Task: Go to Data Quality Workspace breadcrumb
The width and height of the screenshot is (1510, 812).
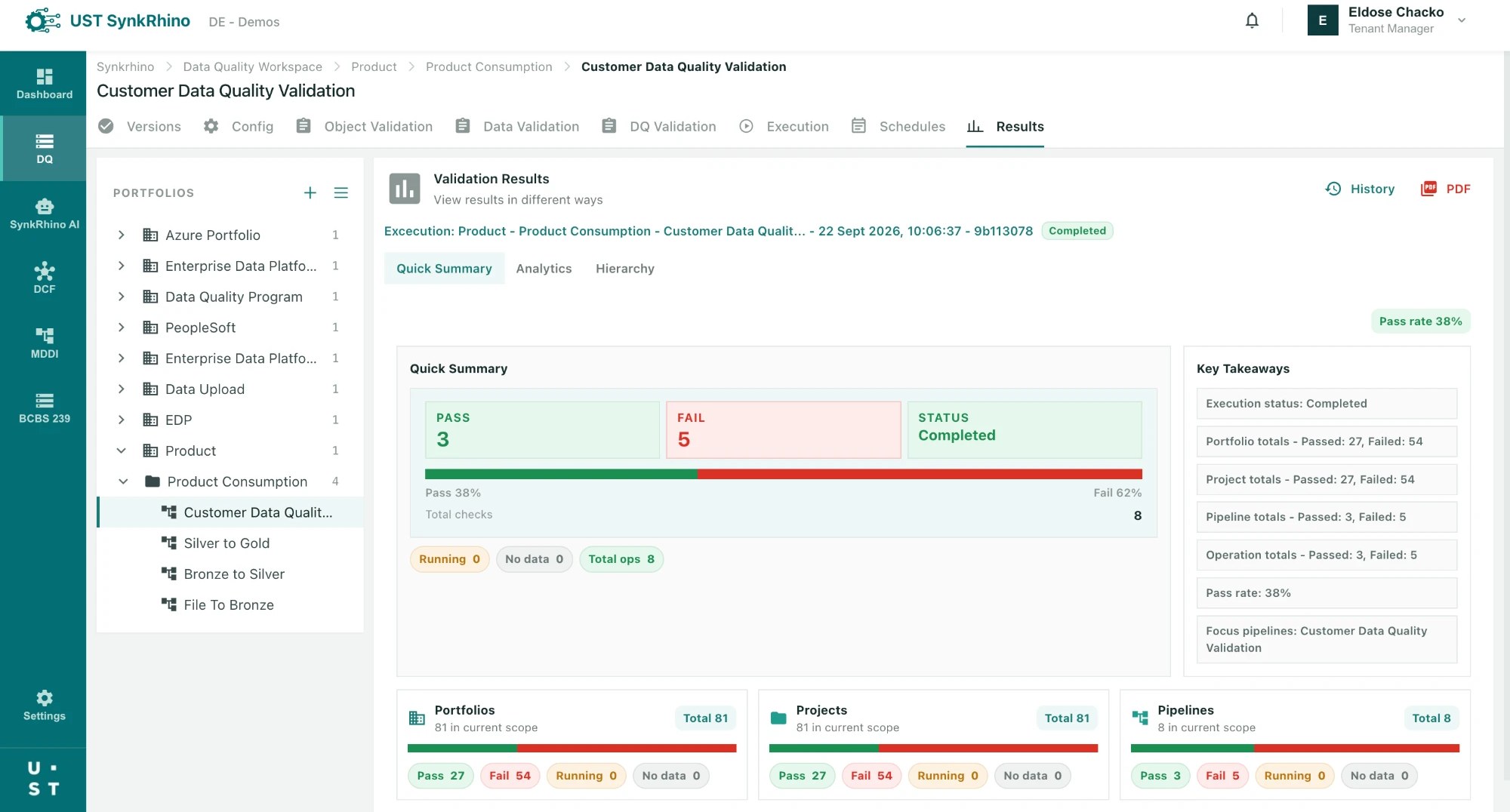Action: tap(252, 66)
